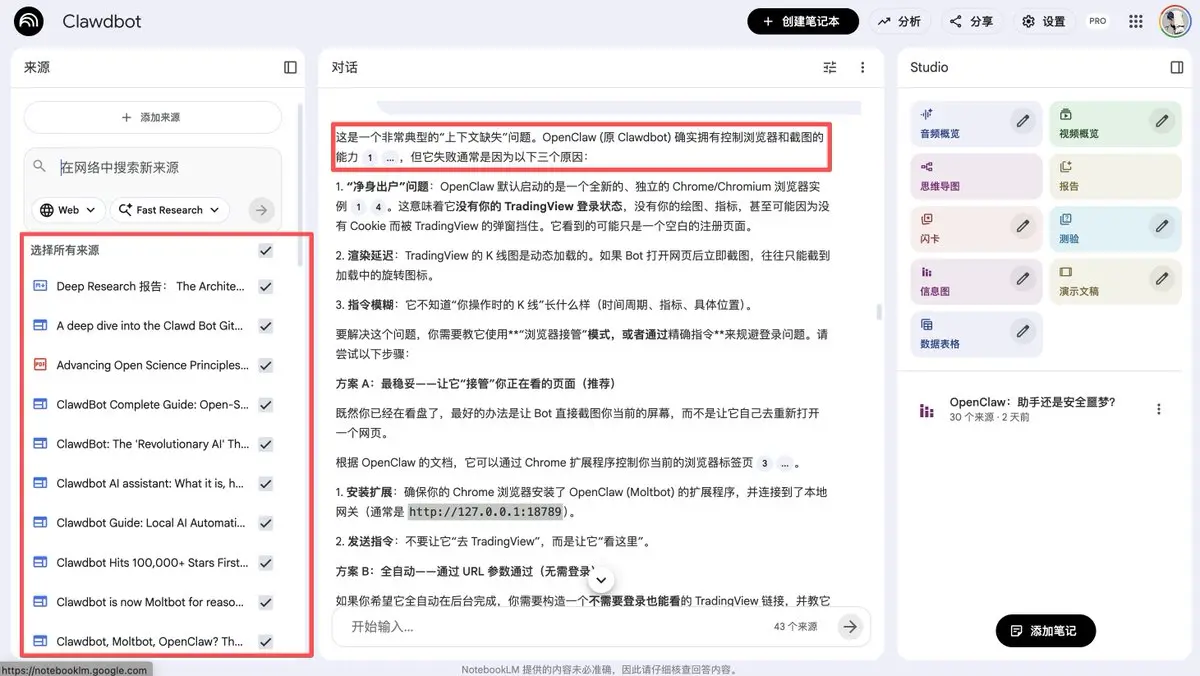1200x676 pixels.
Task: Edit 测验 with its pencil icon
Action: 1162,226
